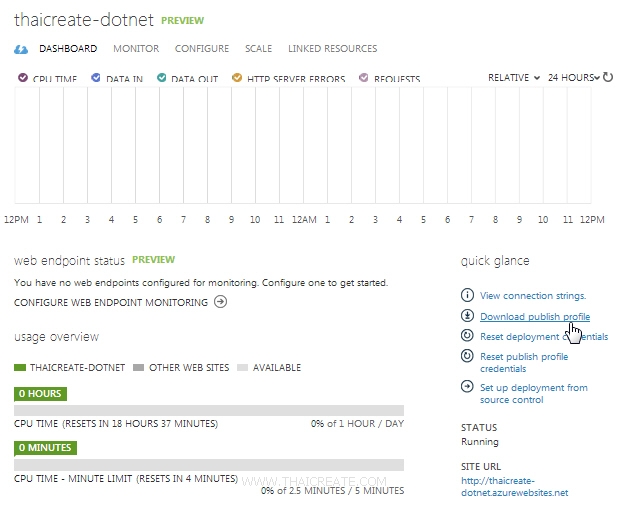The width and height of the screenshot is (631, 507).
Task: Refresh the chart with the reload icon
Action: pyautogui.click(x=608, y=77)
